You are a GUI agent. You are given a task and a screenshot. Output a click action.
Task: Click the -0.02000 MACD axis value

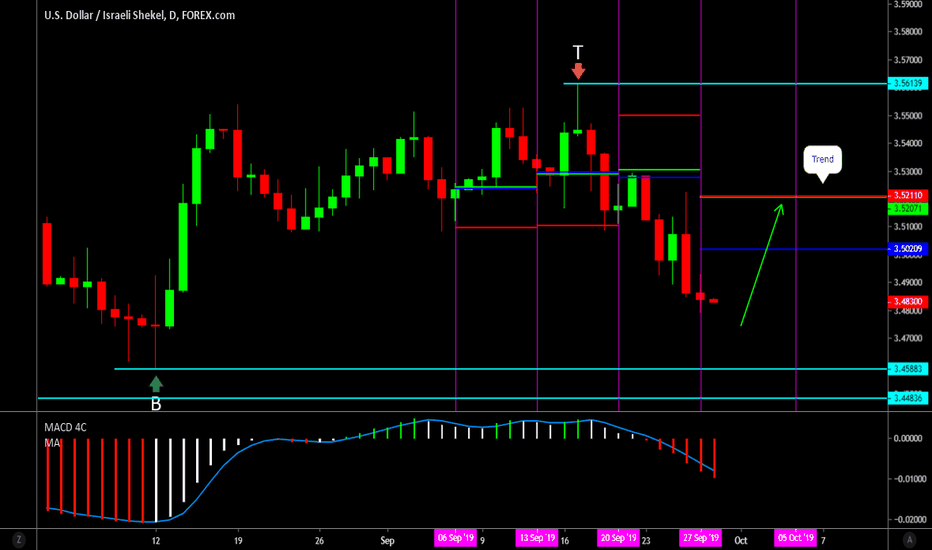910,519
